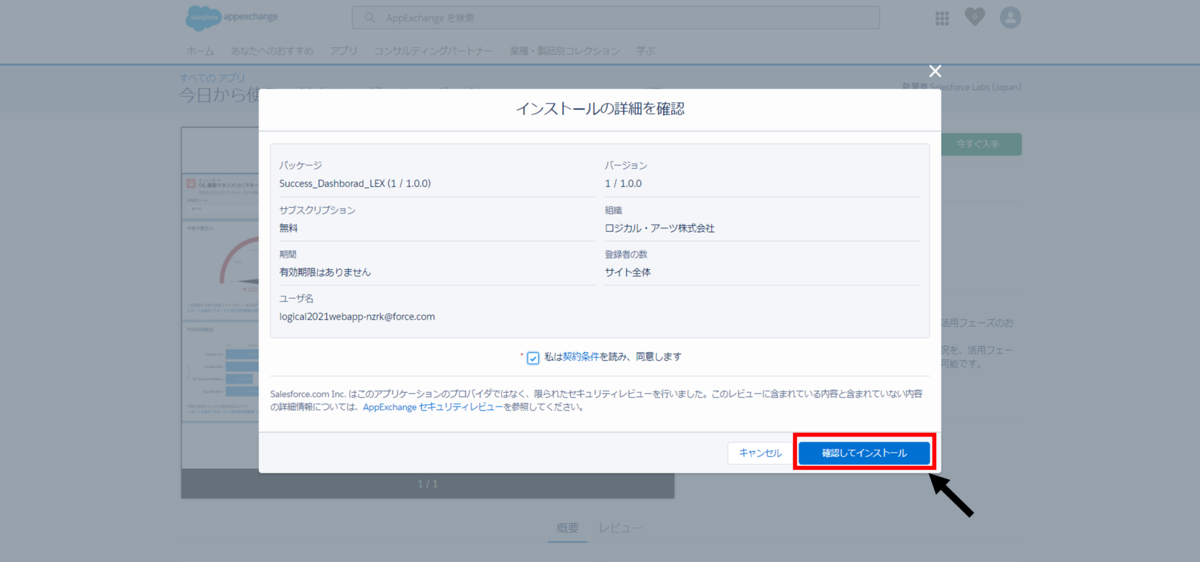Image resolution: width=1200 pixels, height=562 pixels.
Task: Click the 今すぐ入手 button behind dialog
Action: [982, 144]
